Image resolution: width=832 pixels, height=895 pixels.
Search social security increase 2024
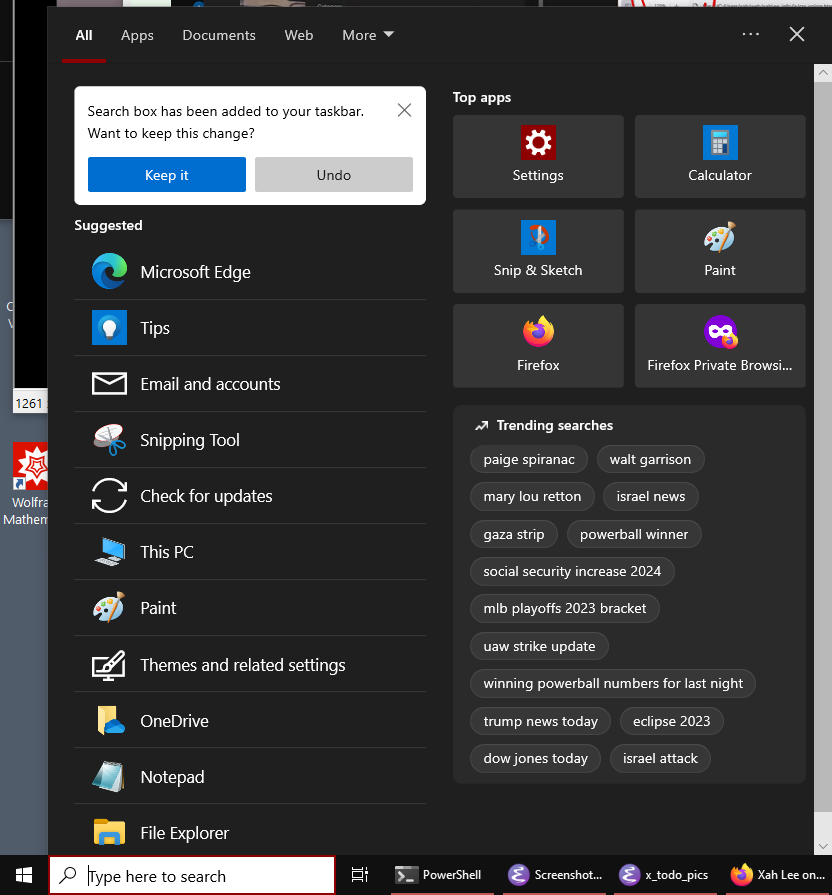coord(572,571)
